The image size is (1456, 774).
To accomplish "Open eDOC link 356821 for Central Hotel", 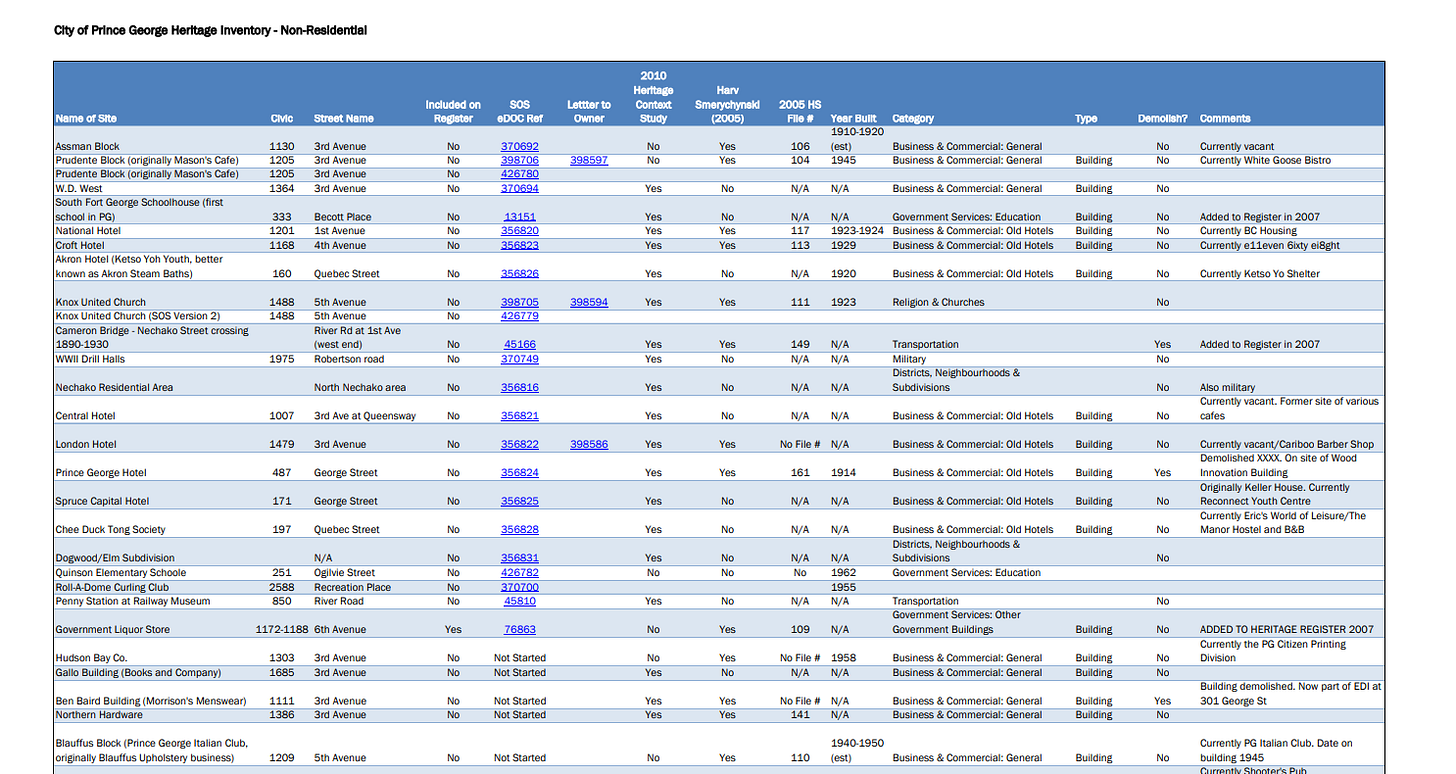I will (x=520, y=416).
